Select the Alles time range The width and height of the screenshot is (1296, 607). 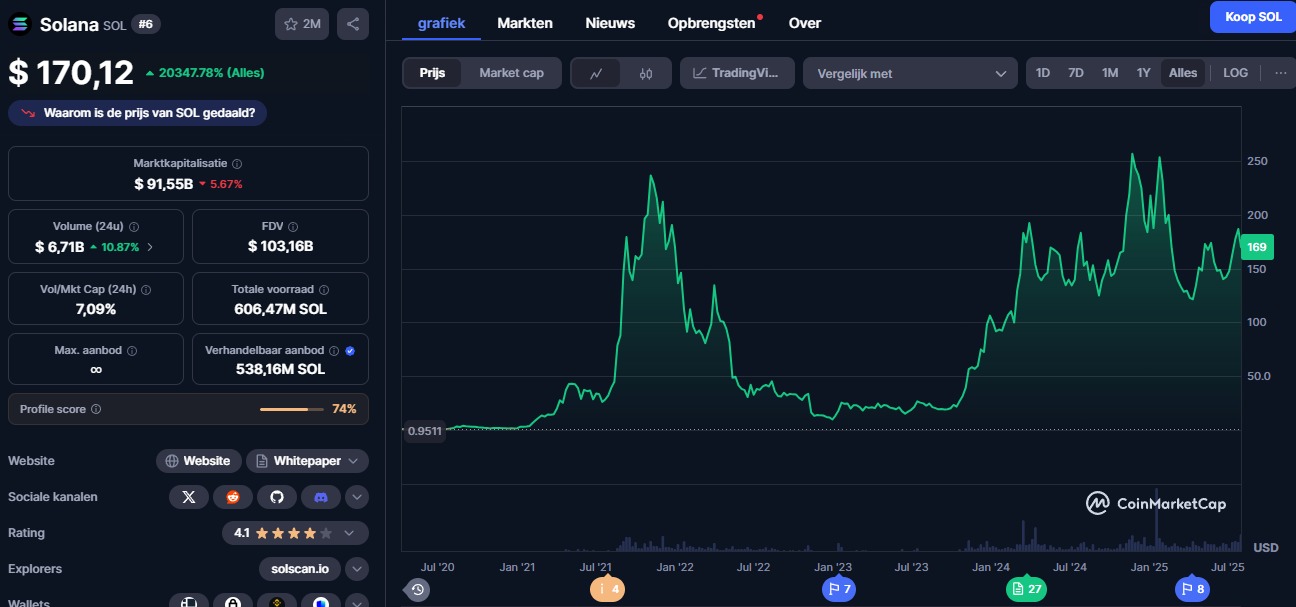point(1183,73)
